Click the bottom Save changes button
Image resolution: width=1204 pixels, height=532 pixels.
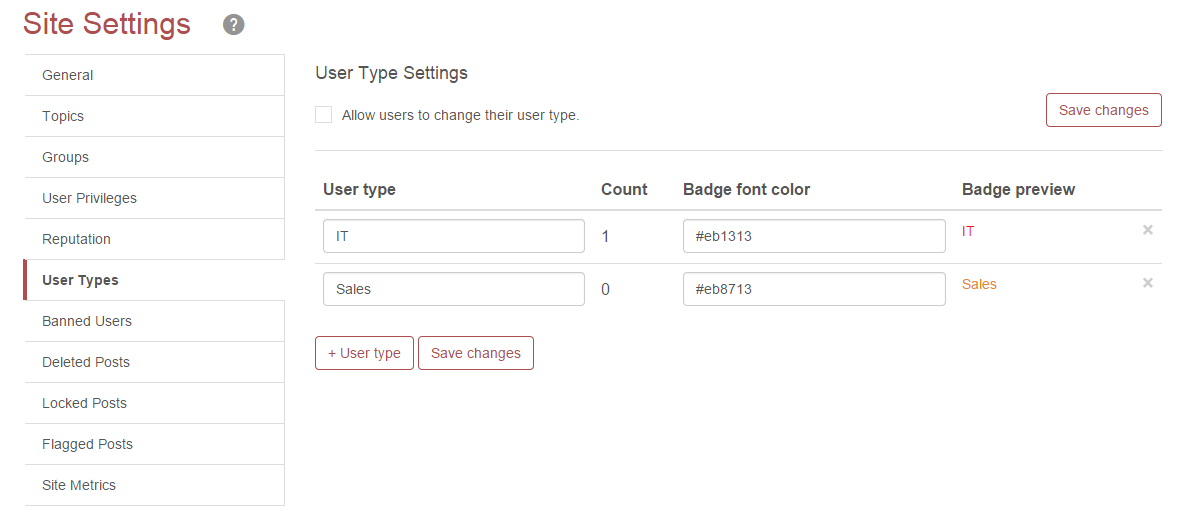tap(475, 353)
